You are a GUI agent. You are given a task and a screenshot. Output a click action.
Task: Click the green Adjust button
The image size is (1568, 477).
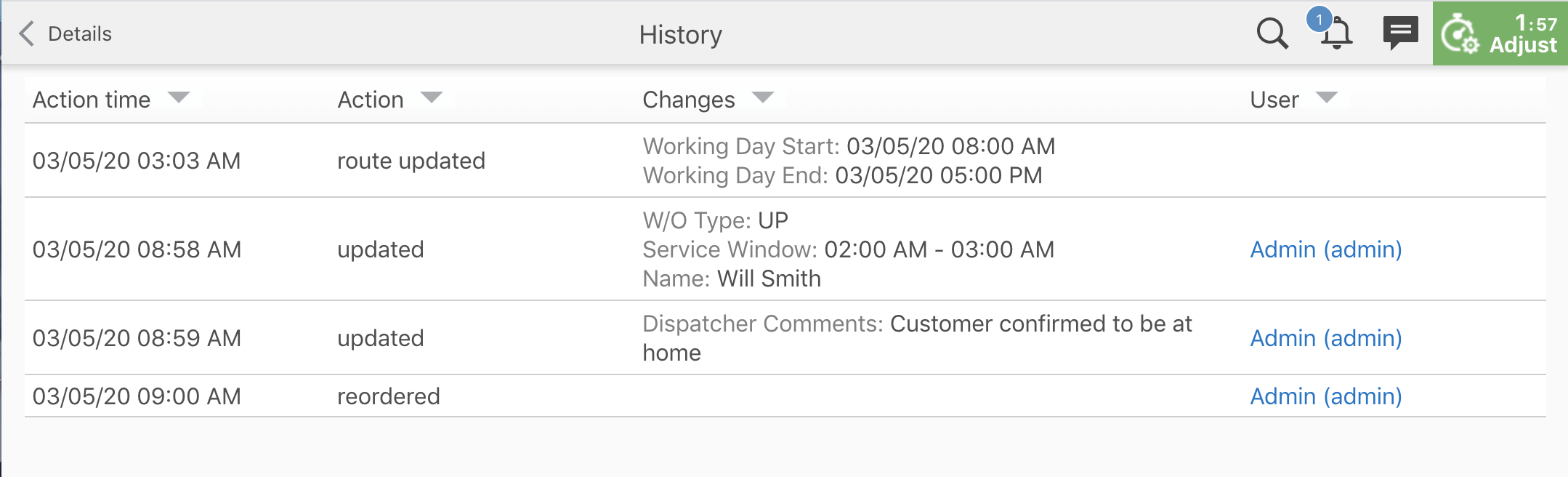[x=1499, y=33]
